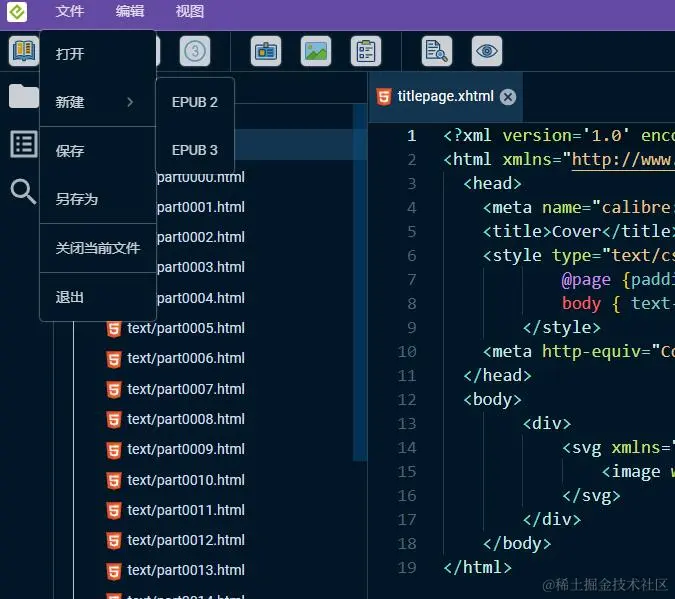Screen dimensions: 675x599
Task: Open part0003.html in file list
Action: (x=201, y=267)
